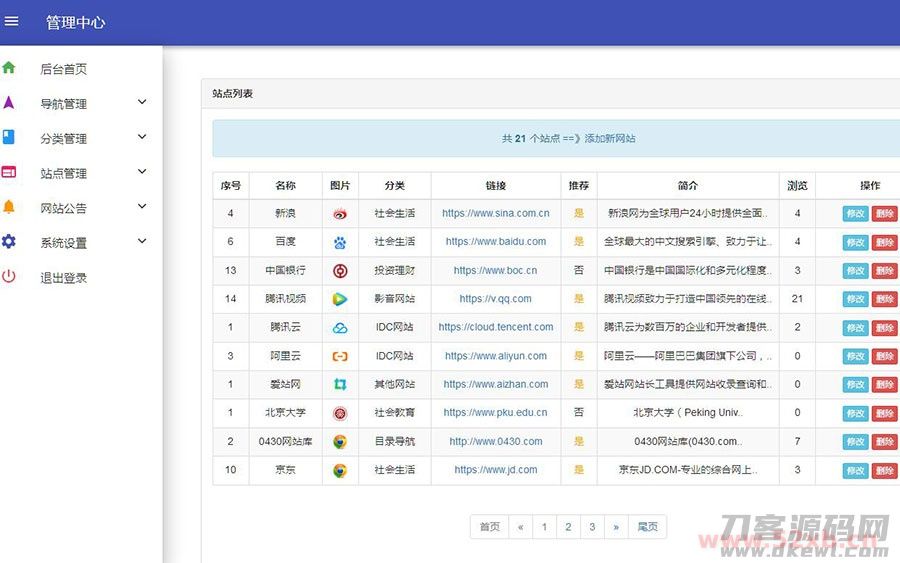
Task: Go to page 2 in pagination
Action: (568, 527)
